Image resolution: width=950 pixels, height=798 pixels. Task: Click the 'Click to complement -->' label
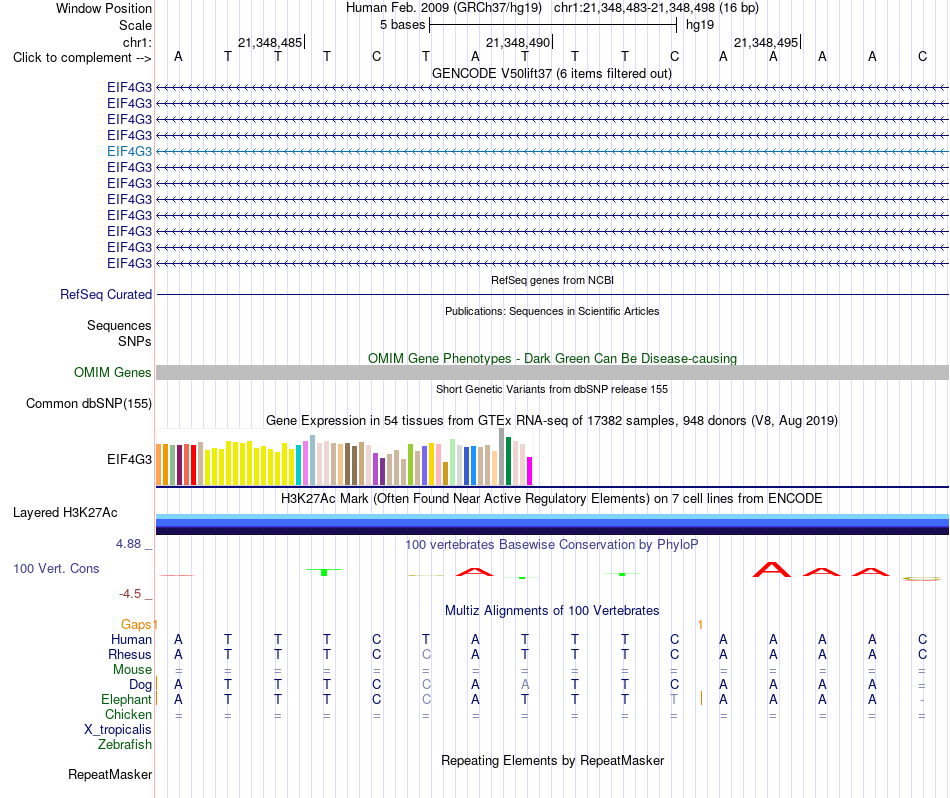click(x=82, y=58)
